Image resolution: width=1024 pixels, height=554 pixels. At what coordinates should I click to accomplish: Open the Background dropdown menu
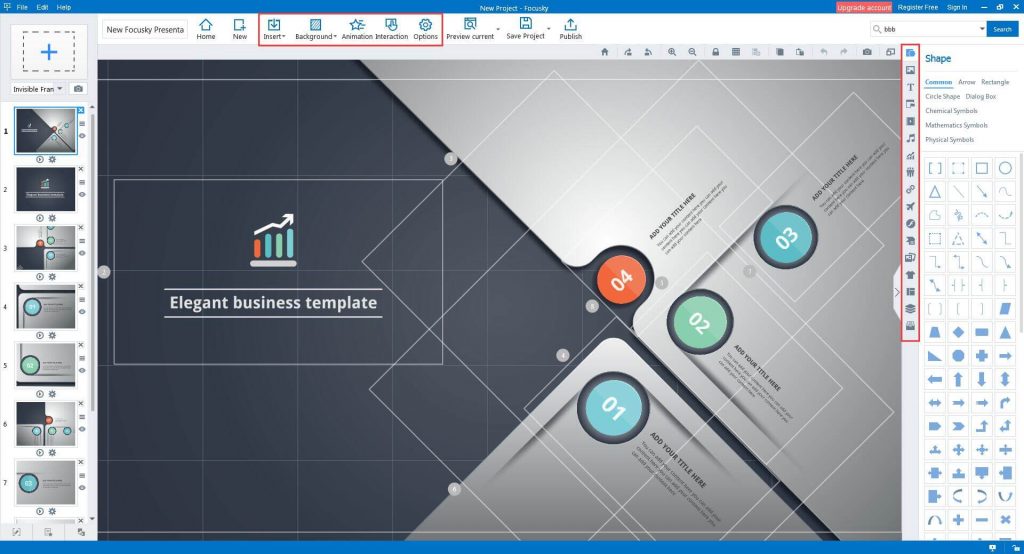pyautogui.click(x=315, y=28)
